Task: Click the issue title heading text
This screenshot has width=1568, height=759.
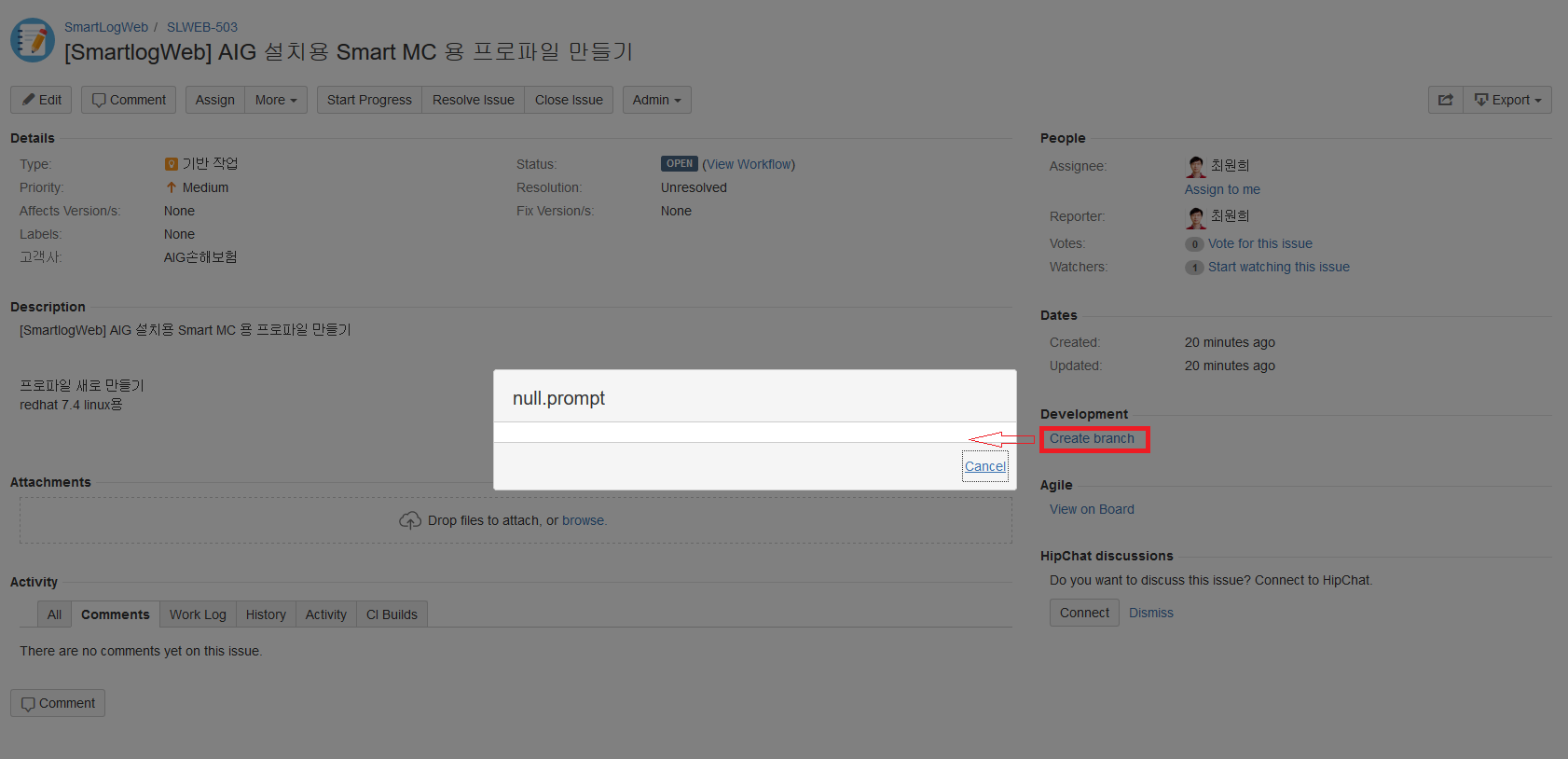Action: (349, 52)
